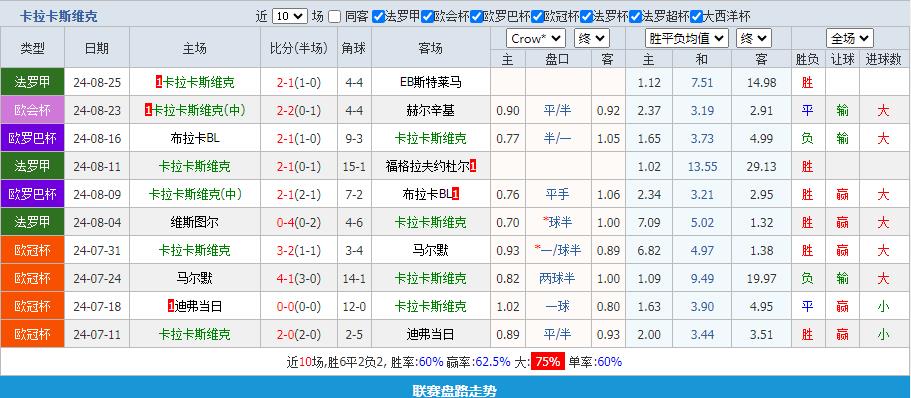Screen dimensions: 911x398
Task: Open home team 马尔默 on 24-07-24
Action: (195, 278)
